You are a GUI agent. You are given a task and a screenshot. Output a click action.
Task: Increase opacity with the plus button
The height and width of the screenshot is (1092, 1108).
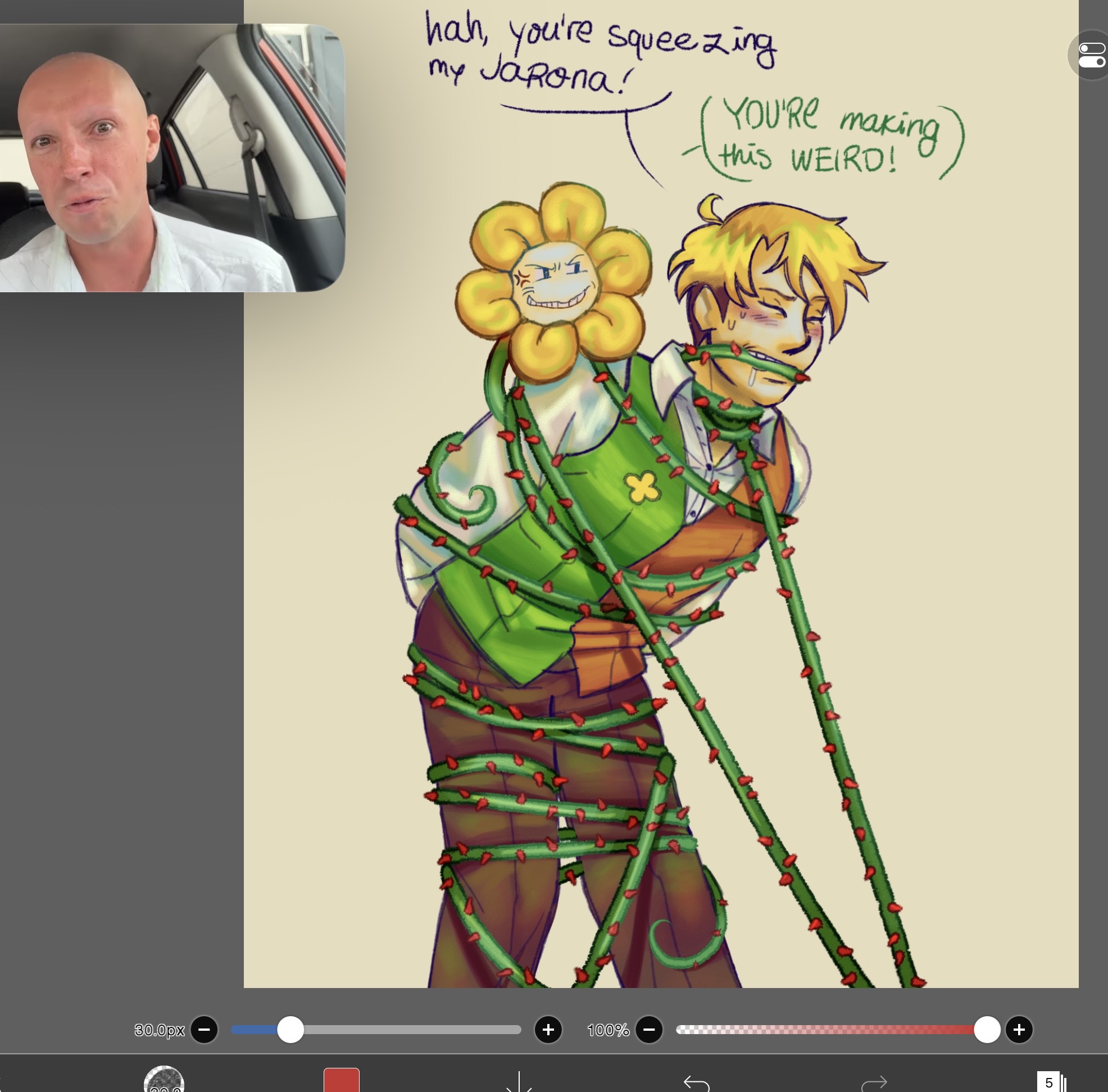1019,1030
